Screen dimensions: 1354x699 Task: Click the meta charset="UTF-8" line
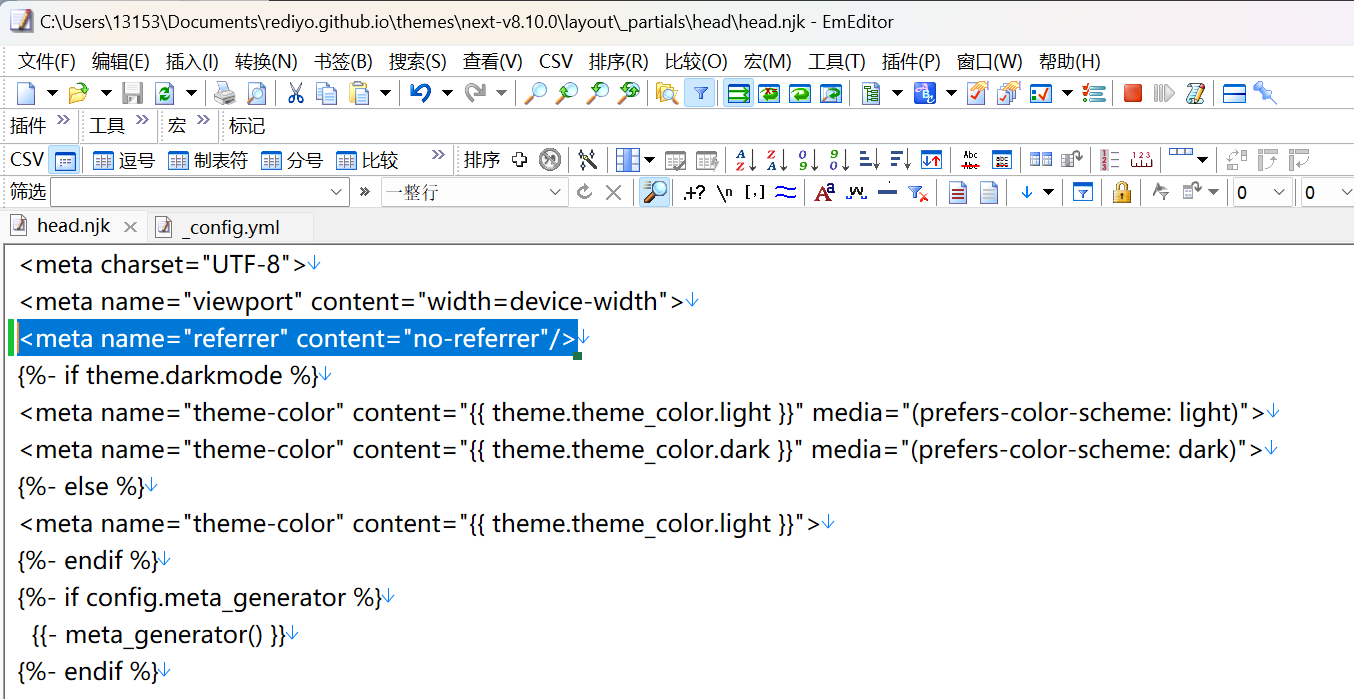pyautogui.click(x=162, y=265)
